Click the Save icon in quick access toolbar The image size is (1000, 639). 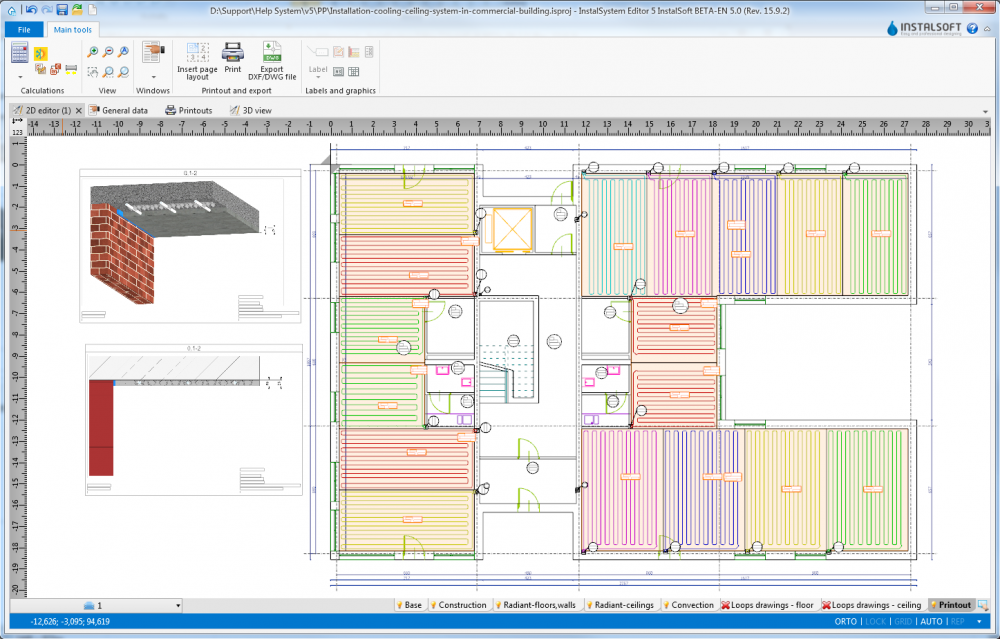(62, 9)
